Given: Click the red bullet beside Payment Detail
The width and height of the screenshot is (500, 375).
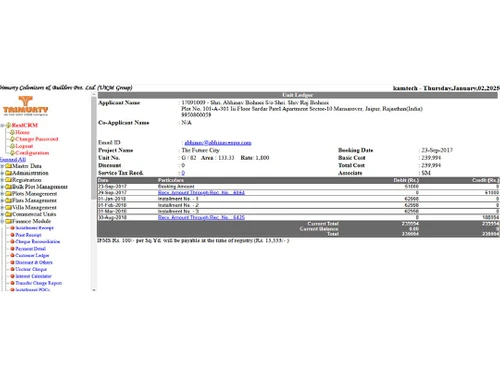Looking at the screenshot, I should pyautogui.click(x=12, y=249).
